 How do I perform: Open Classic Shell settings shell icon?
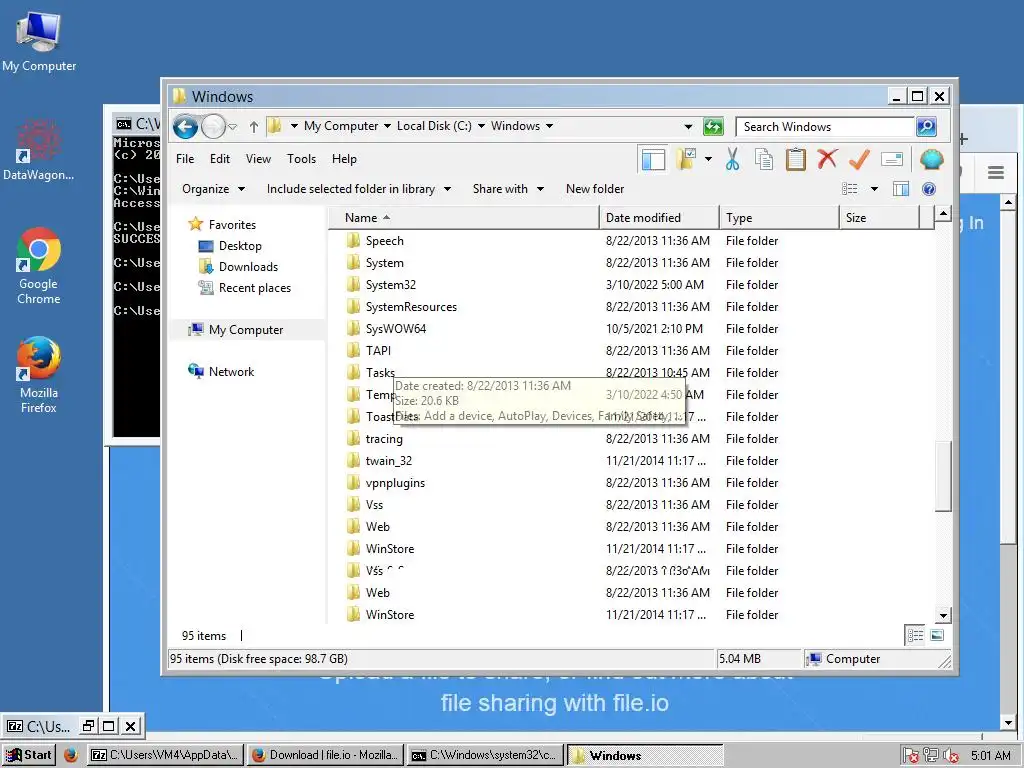click(931, 159)
